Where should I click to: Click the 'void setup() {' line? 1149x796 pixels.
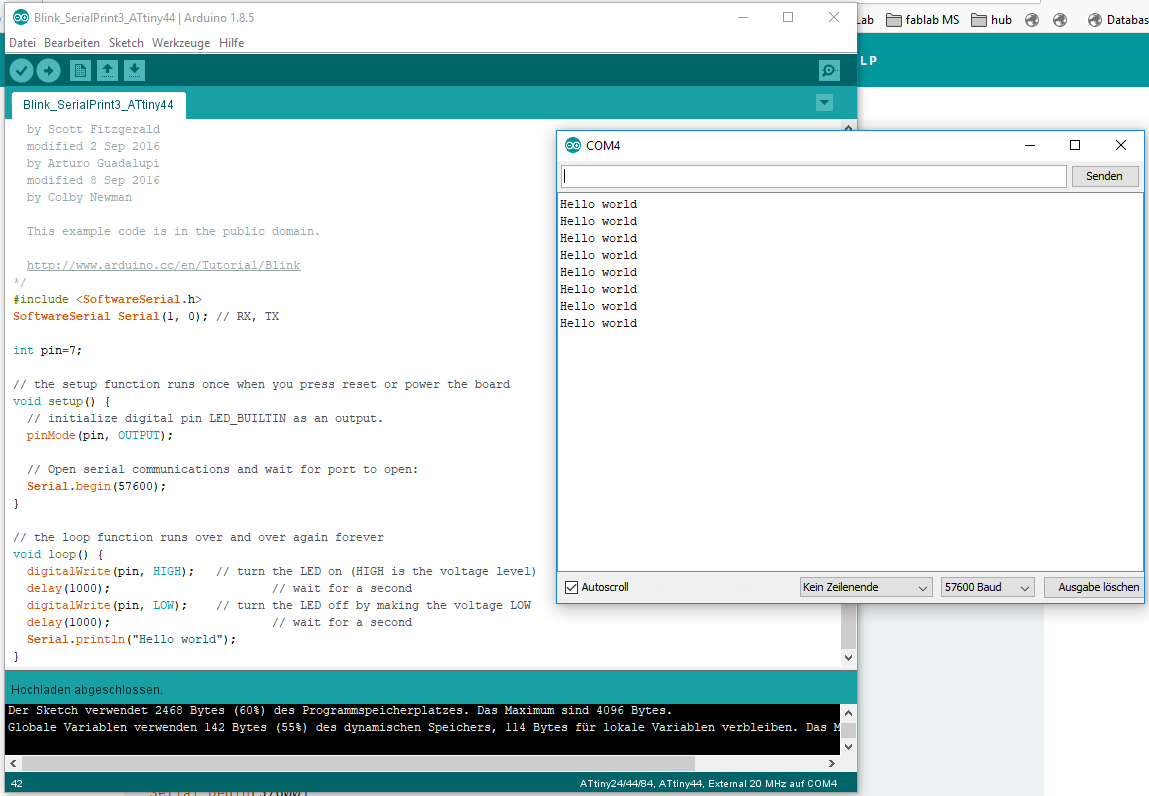(62, 401)
